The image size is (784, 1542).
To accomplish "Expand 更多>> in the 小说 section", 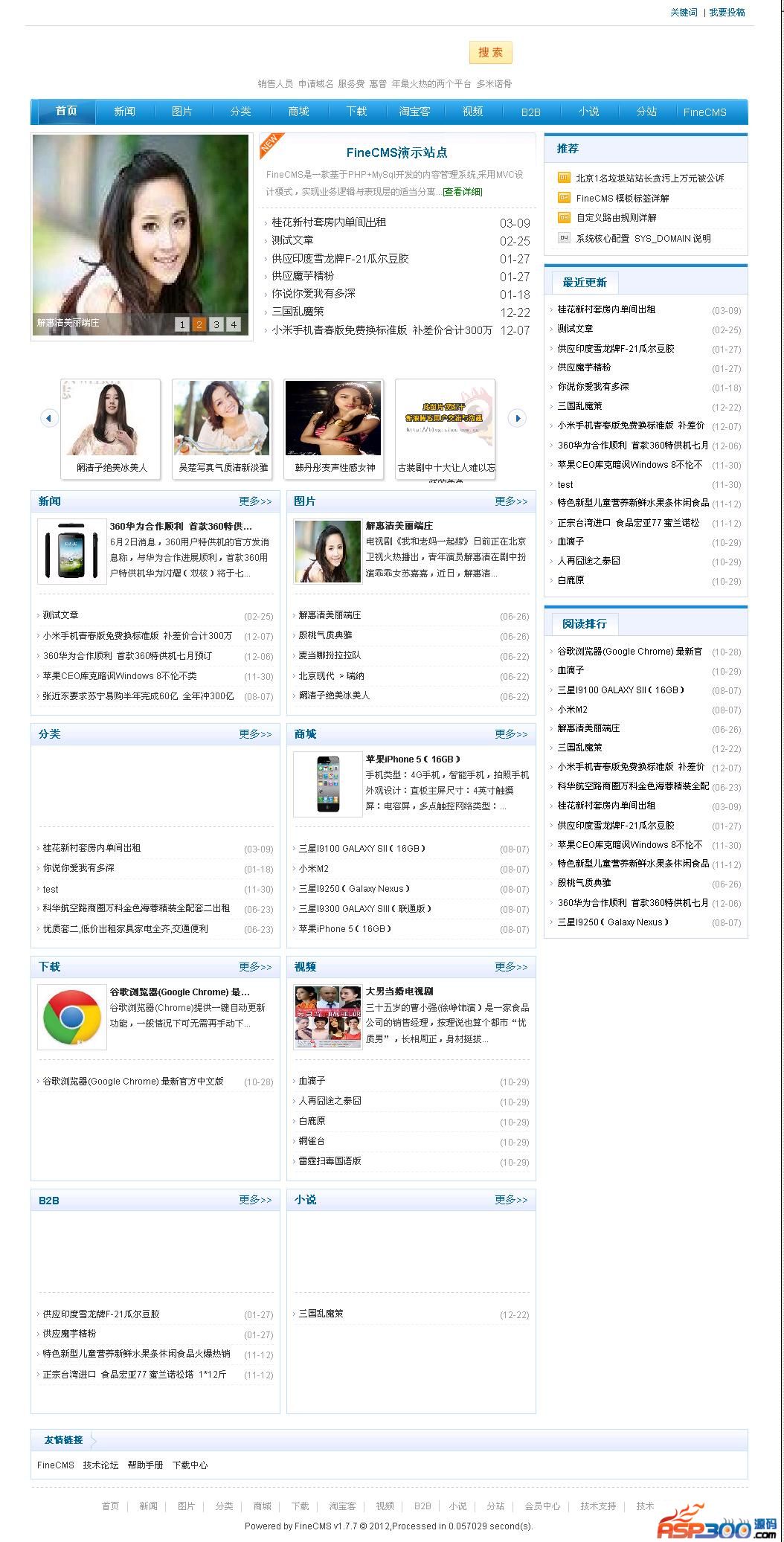I will (x=511, y=1200).
